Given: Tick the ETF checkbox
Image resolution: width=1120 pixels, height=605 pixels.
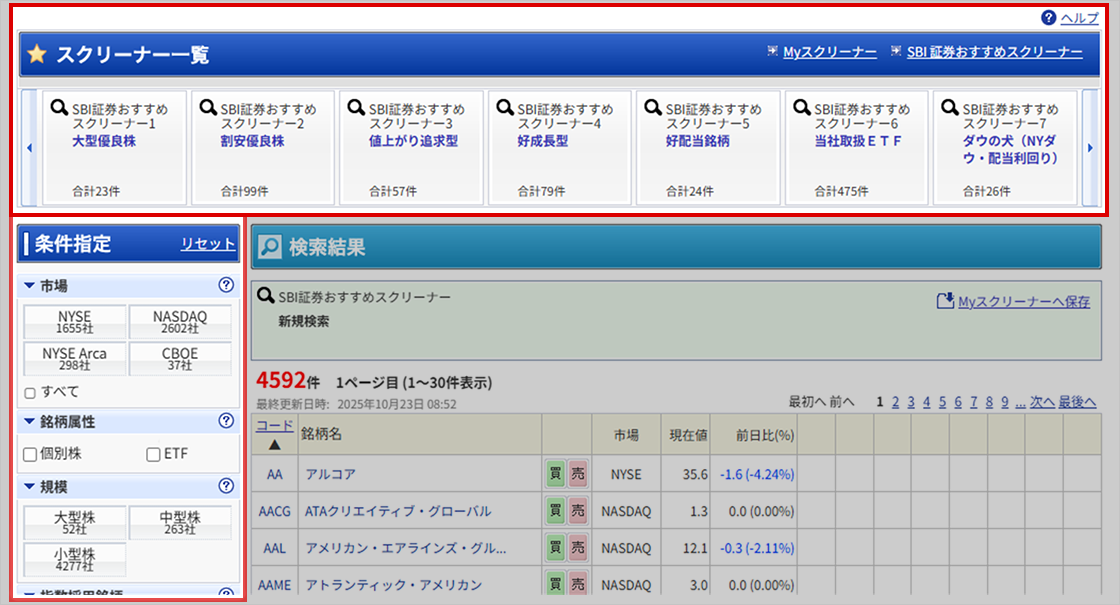Looking at the screenshot, I should click(153, 455).
